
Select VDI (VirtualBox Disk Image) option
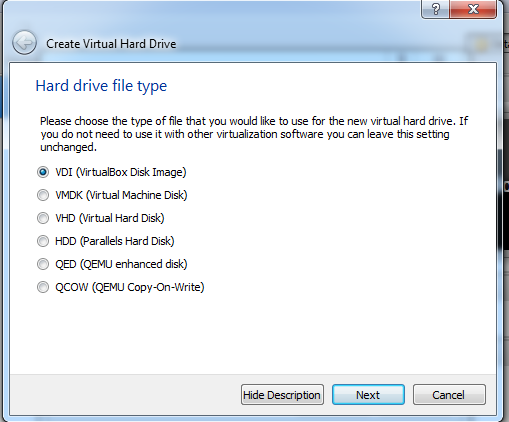click(x=112, y=172)
